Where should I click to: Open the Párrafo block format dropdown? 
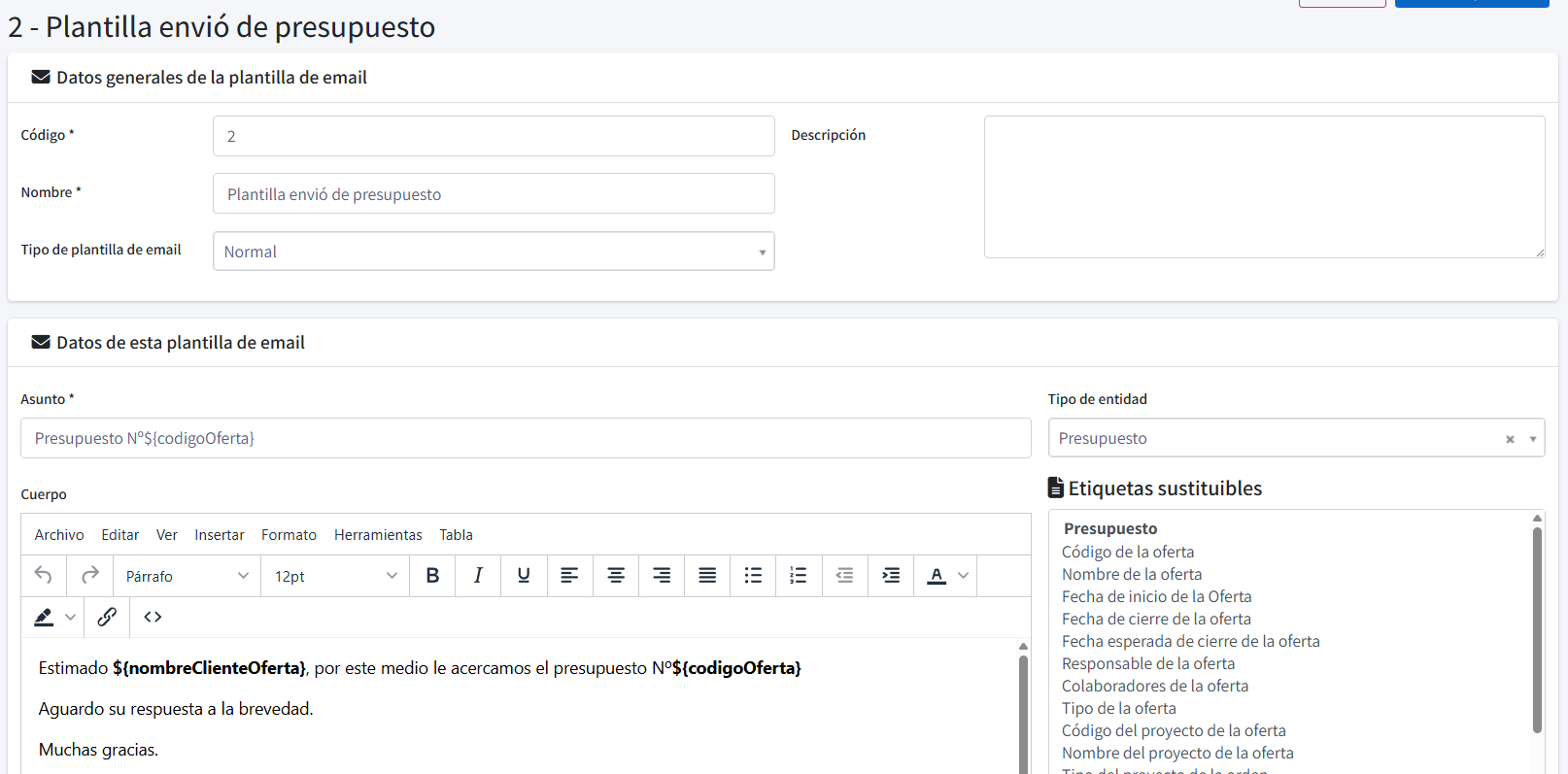[x=187, y=576]
